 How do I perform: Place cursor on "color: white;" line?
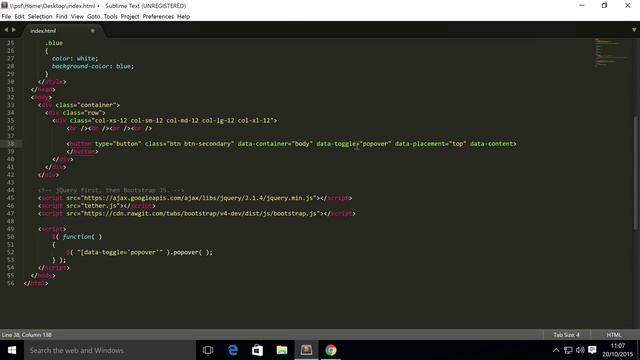click(75, 58)
